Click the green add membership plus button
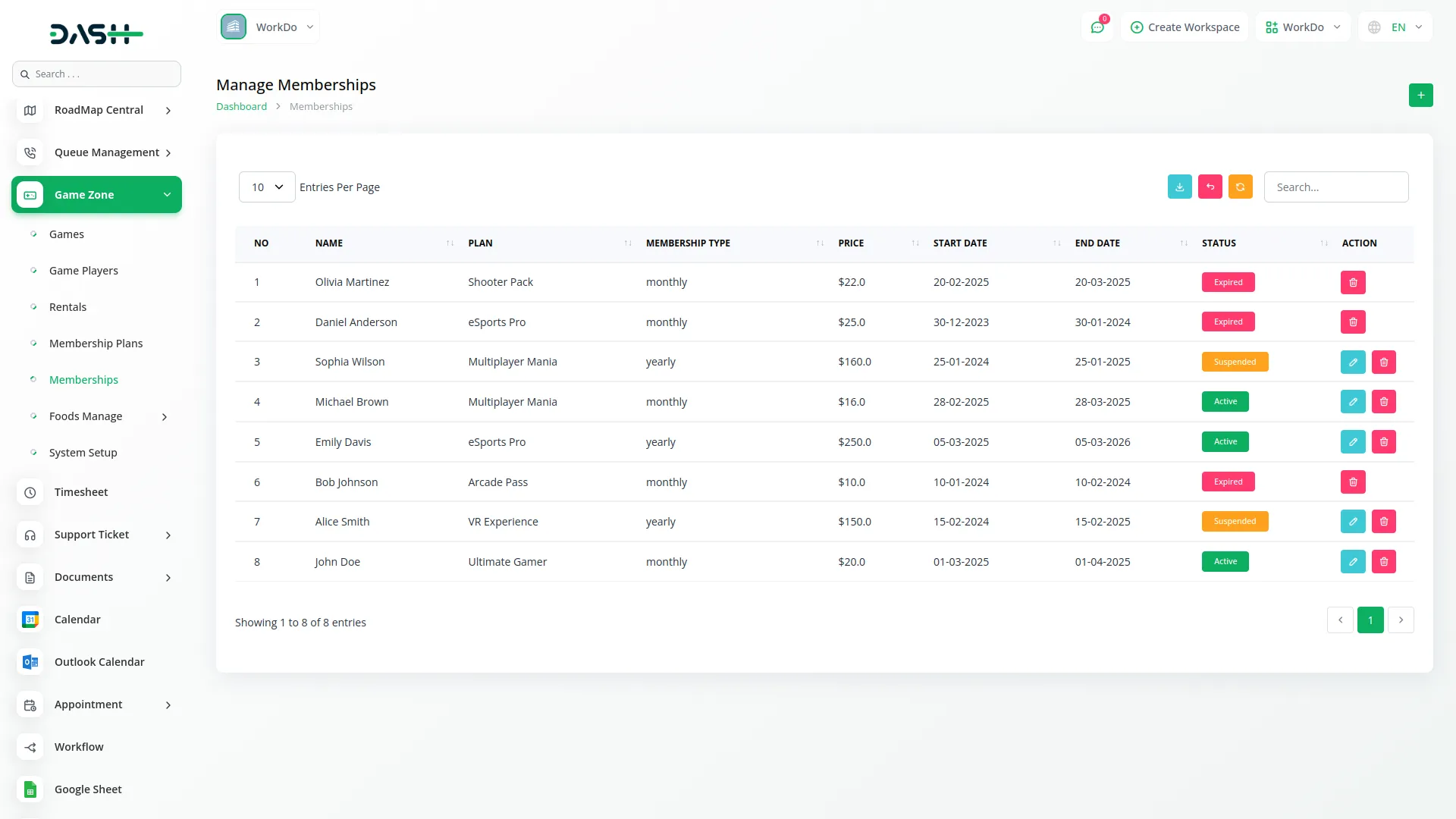The width and height of the screenshot is (1456, 819). tap(1420, 96)
